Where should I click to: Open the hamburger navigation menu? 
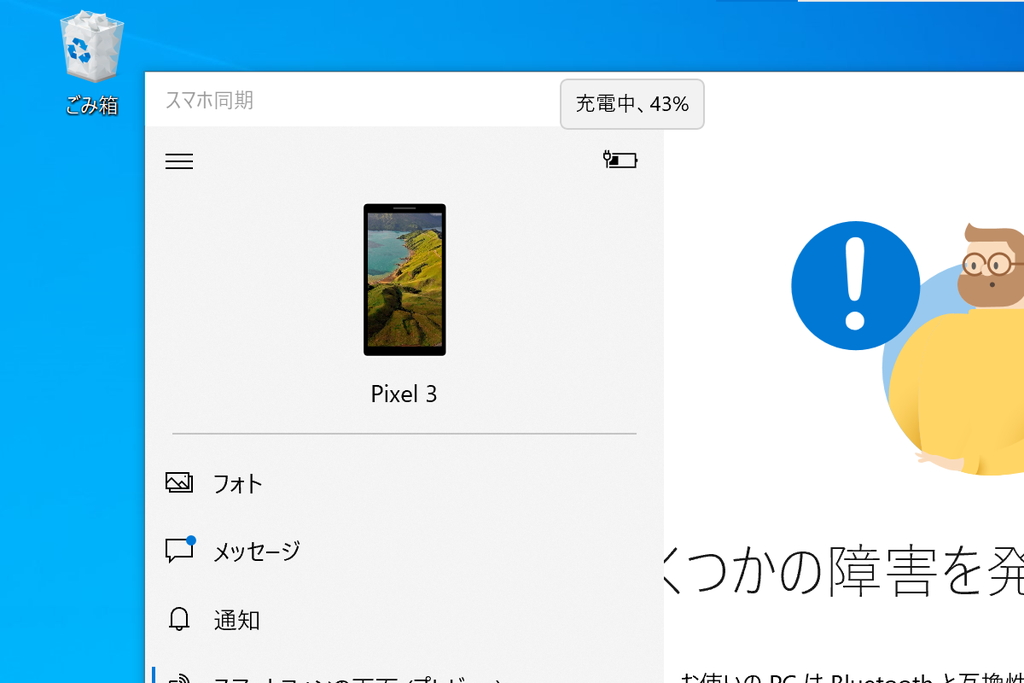coord(179,161)
